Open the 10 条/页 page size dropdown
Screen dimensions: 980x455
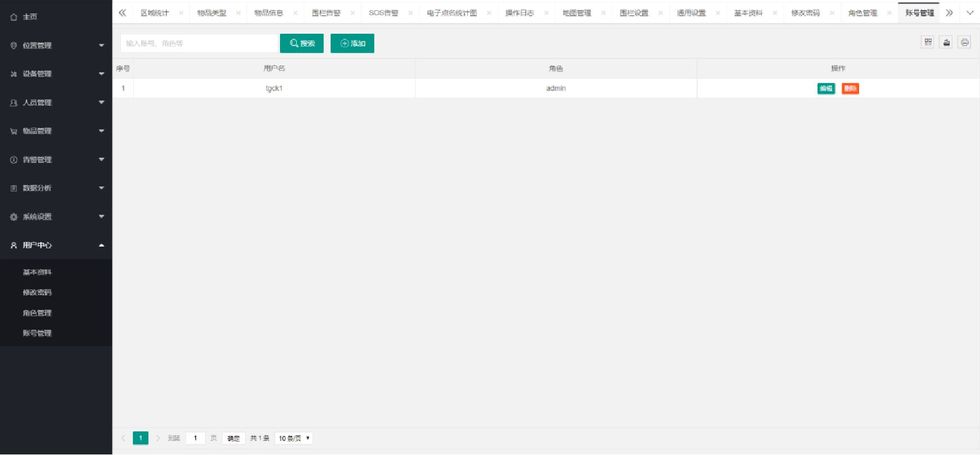coord(295,438)
